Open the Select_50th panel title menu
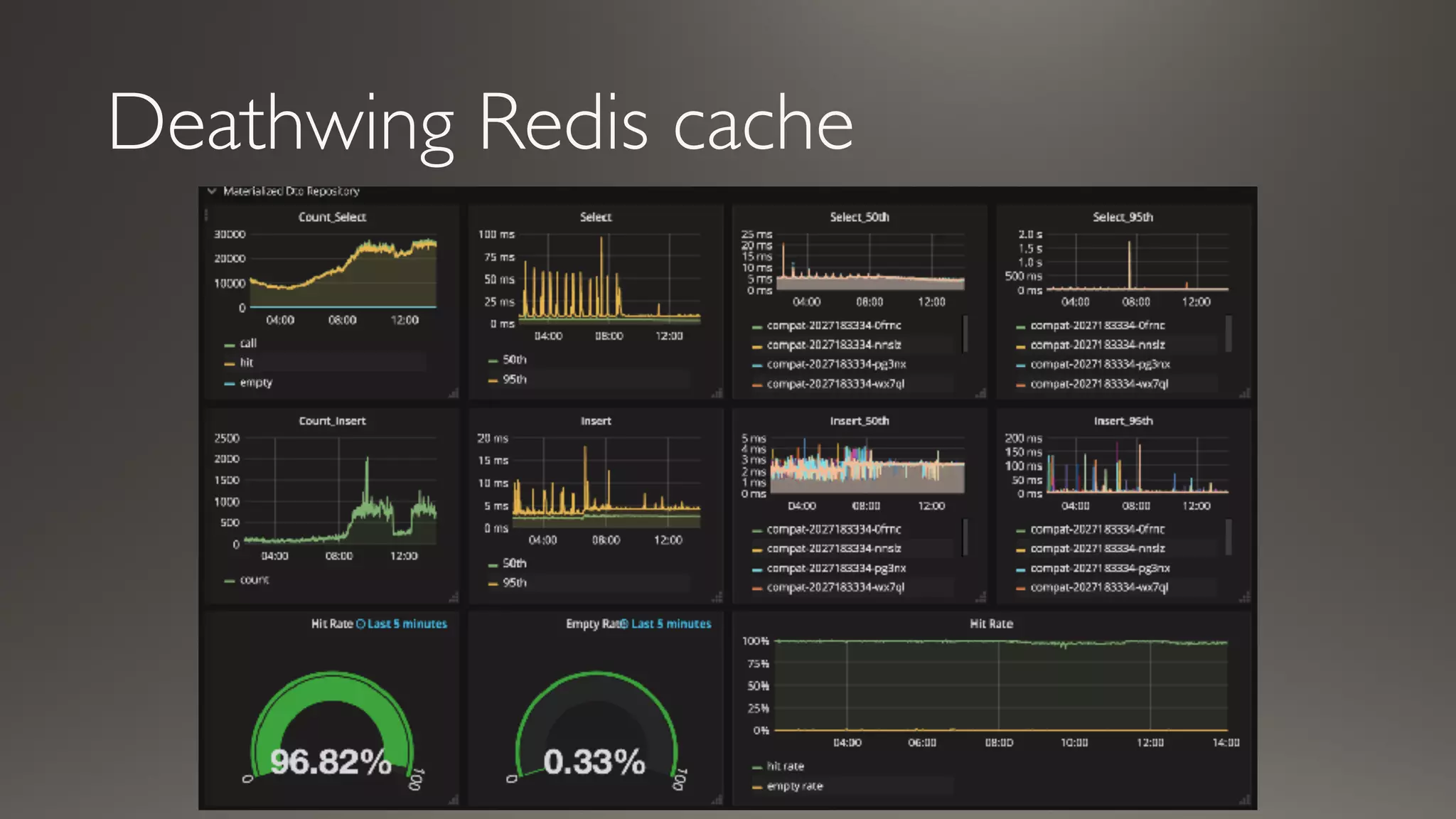 860,217
